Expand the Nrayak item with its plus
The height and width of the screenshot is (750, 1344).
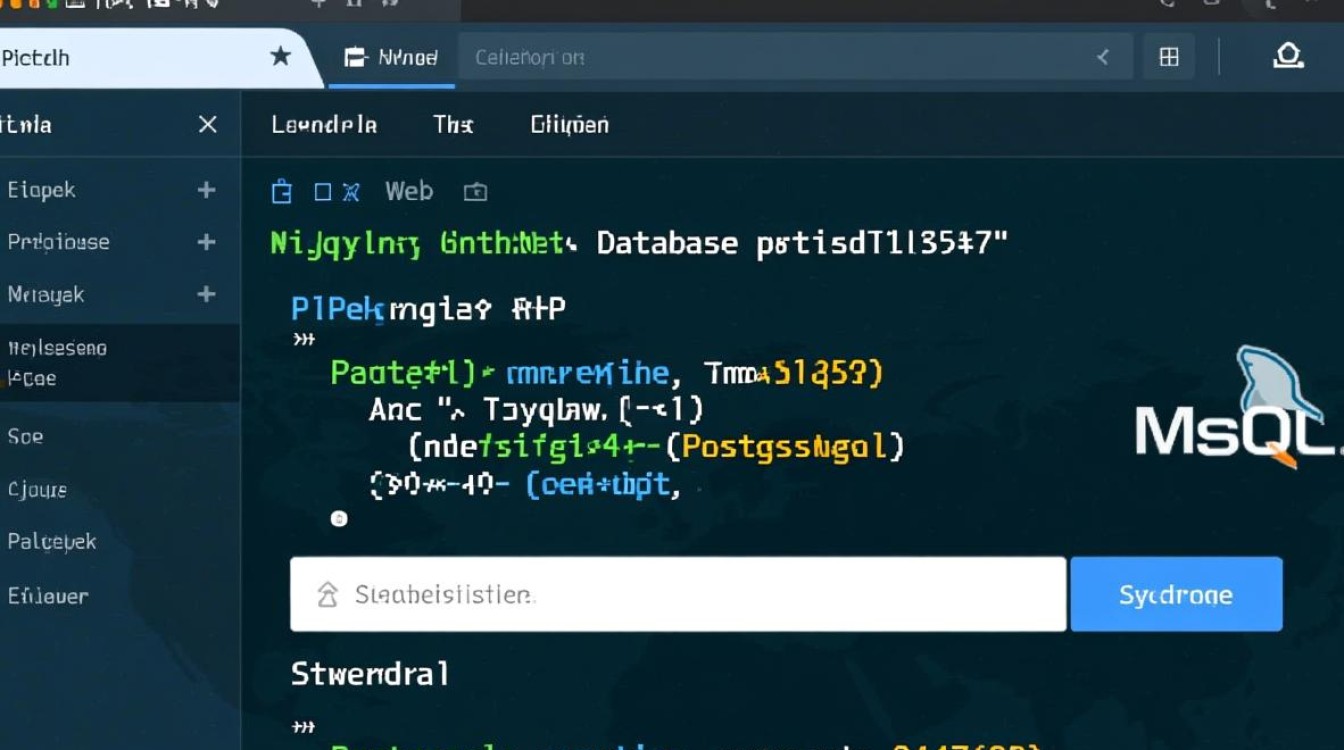207,294
